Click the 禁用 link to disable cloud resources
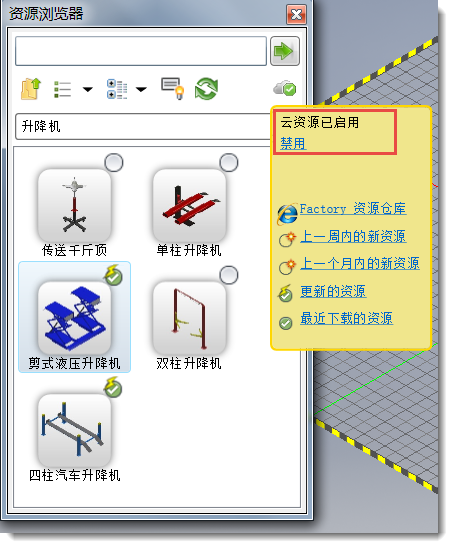The image size is (453, 548). [x=293, y=144]
